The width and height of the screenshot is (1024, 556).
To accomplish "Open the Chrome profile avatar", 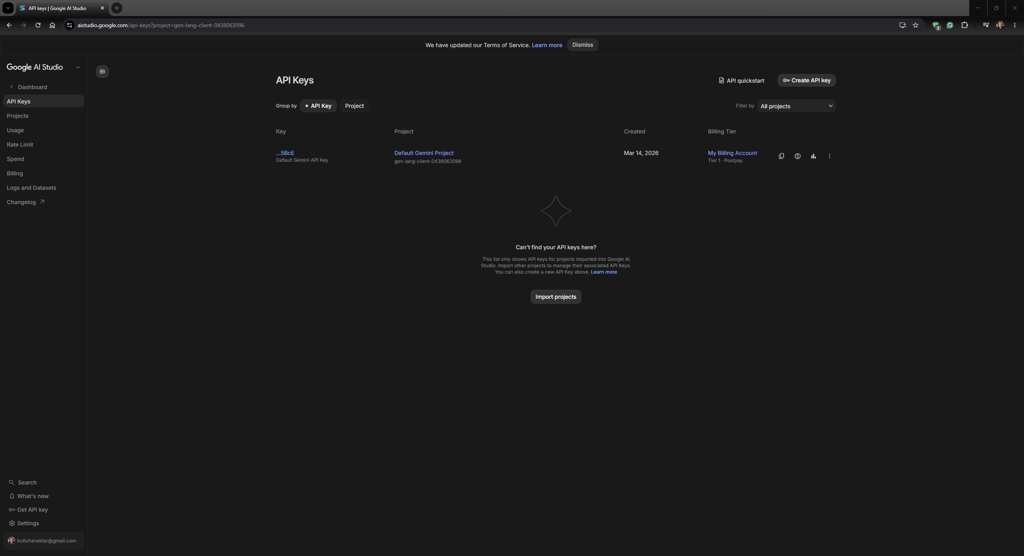I will point(1000,25).
